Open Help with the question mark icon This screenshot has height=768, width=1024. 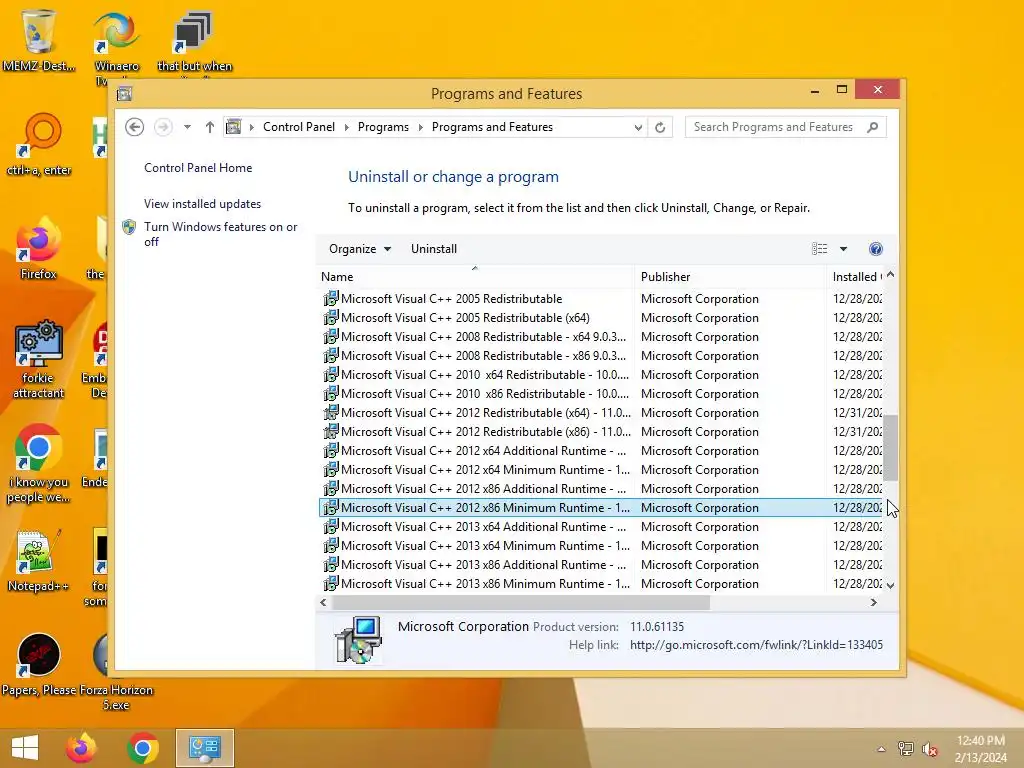pyautogui.click(x=876, y=249)
